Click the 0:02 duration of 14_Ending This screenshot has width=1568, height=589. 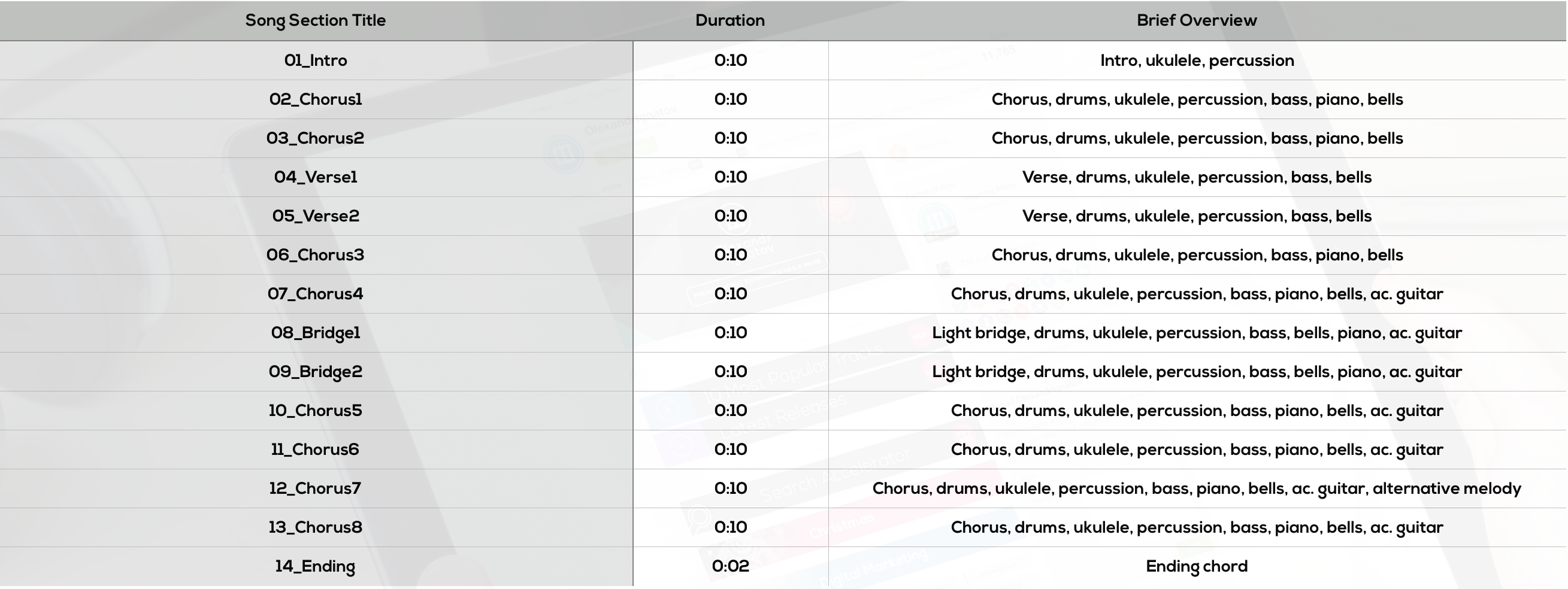(x=731, y=566)
